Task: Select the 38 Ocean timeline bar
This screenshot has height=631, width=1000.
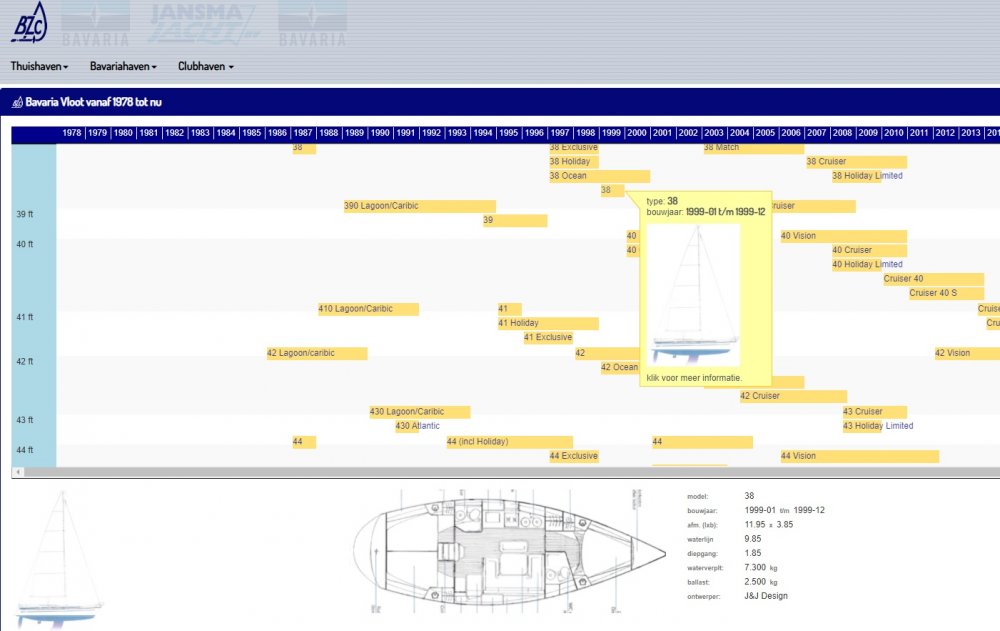Action: coord(599,176)
